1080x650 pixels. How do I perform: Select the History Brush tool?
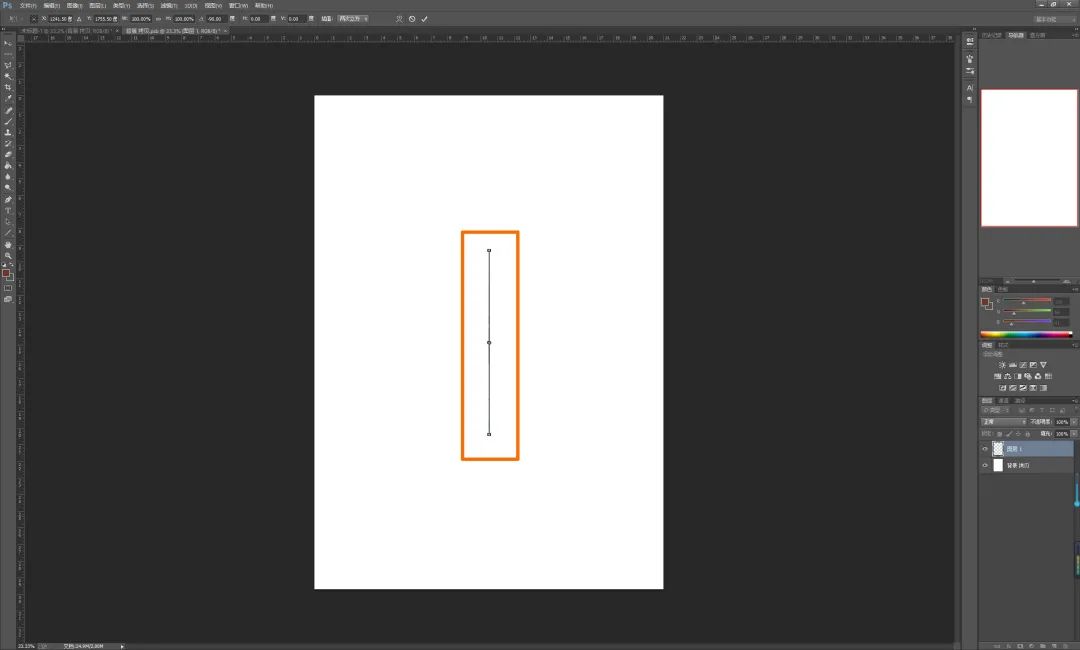pos(8,143)
